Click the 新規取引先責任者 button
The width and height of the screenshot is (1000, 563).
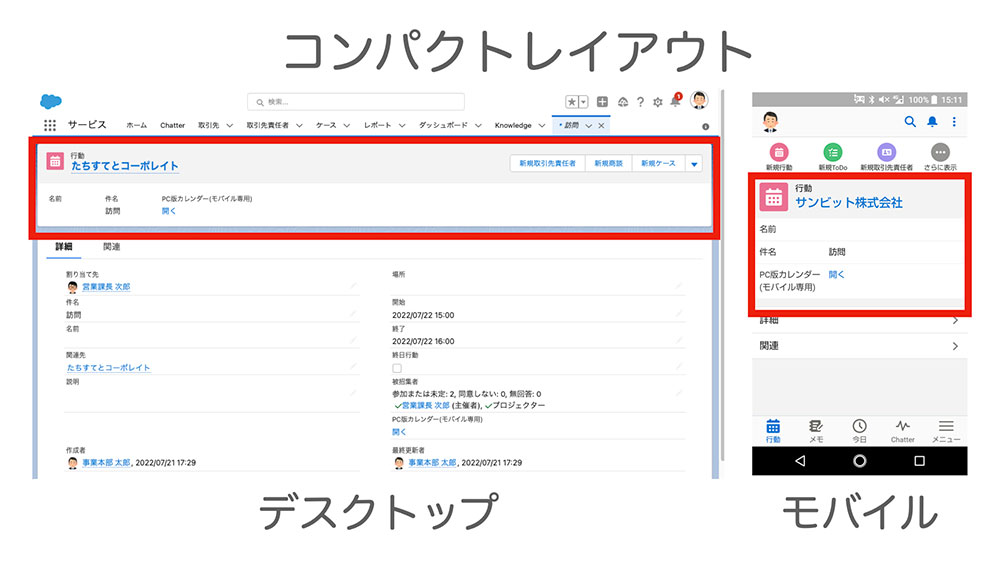coord(548,163)
